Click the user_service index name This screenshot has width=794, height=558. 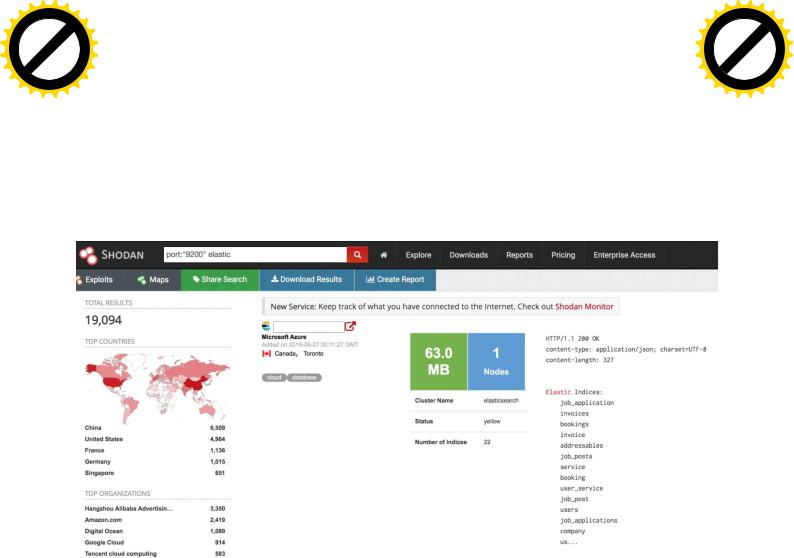(x=581, y=488)
